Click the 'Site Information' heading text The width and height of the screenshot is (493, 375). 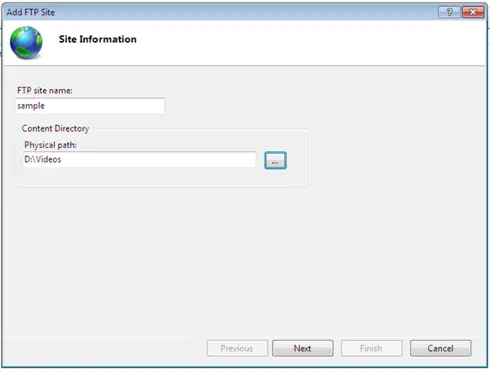(98, 39)
